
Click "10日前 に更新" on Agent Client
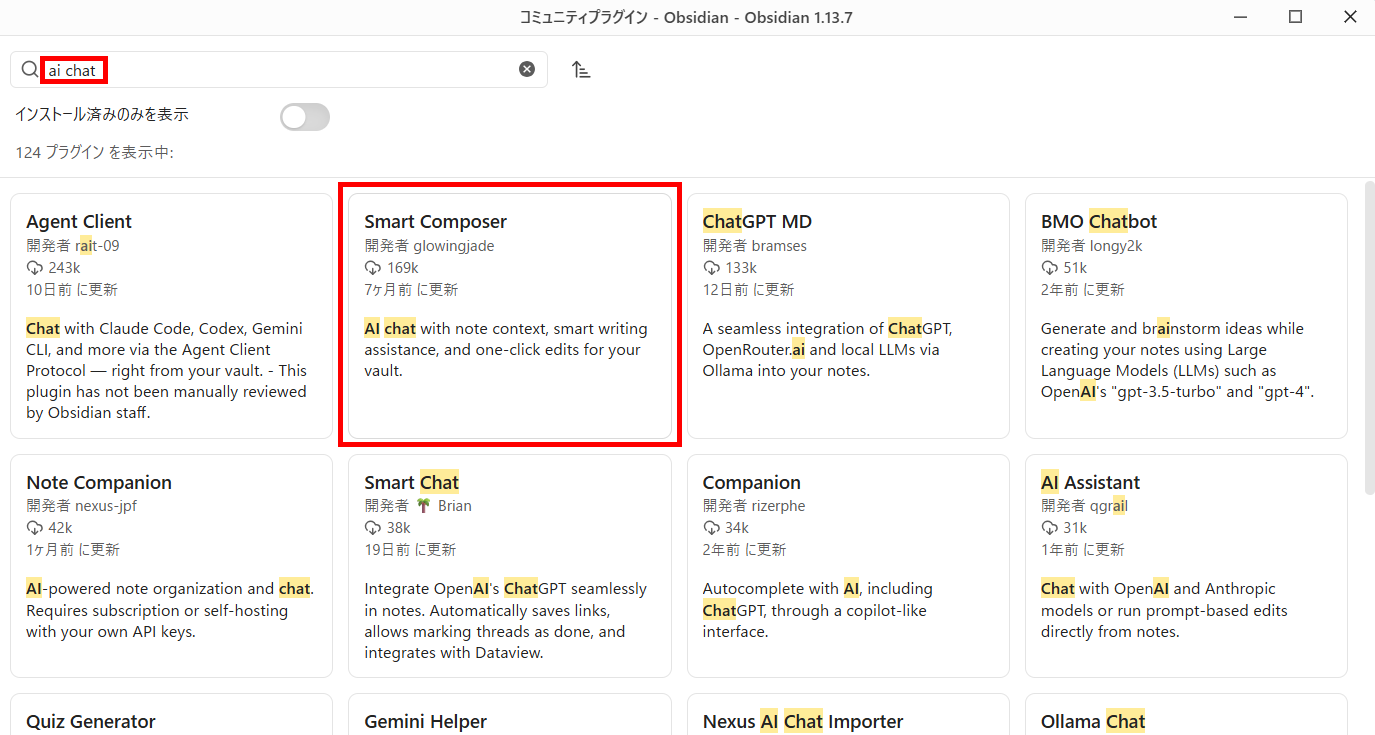pyautogui.click(x=72, y=290)
